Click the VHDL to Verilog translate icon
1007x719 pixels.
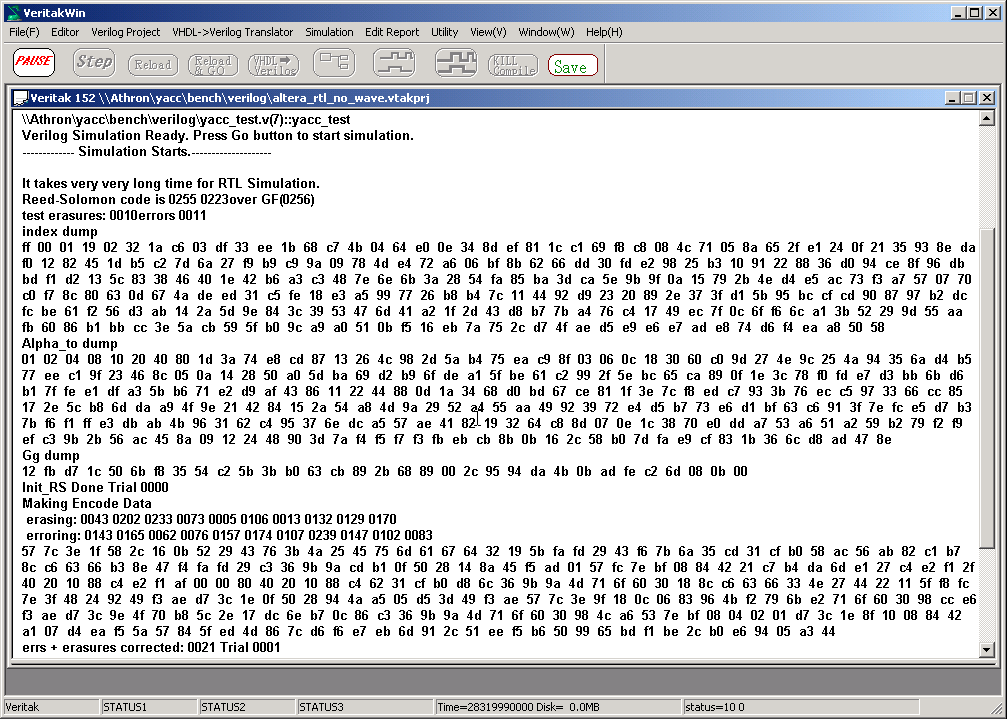click(x=273, y=65)
